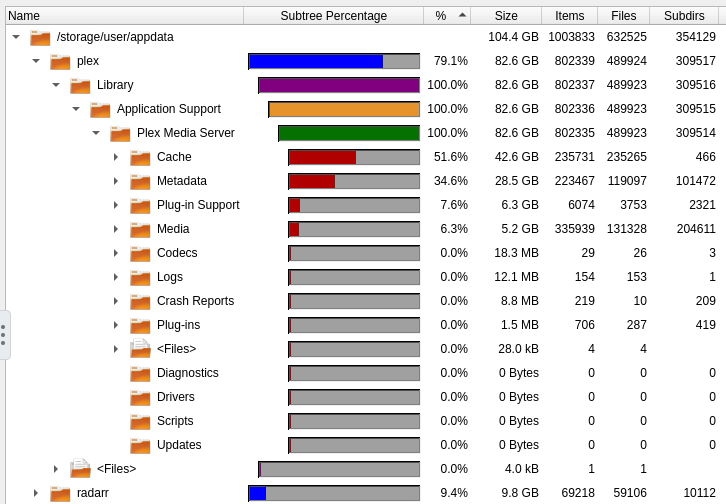Click the Cache folder icon
This screenshot has height=504, width=726.
point(140,158)
